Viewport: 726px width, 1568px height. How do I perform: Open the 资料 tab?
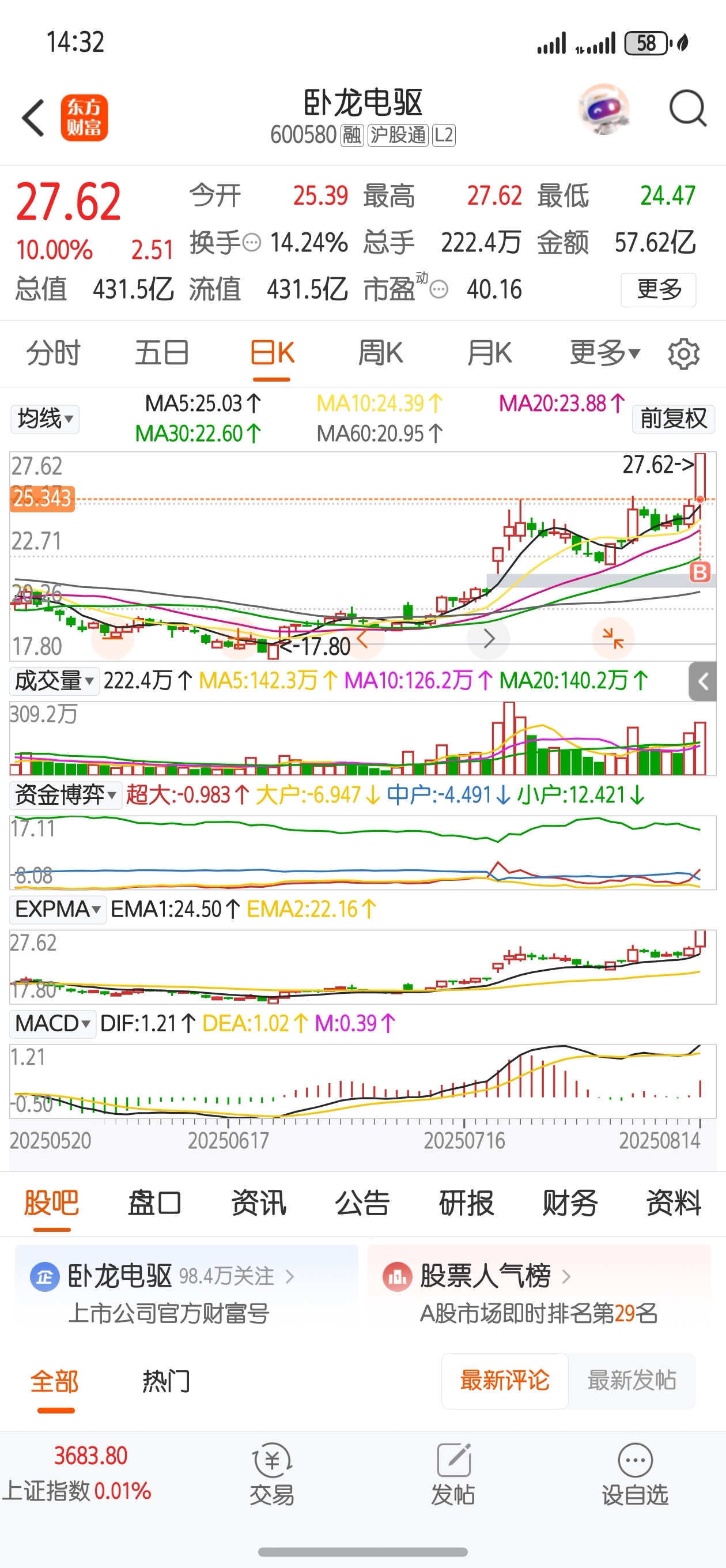[674, 1204]
